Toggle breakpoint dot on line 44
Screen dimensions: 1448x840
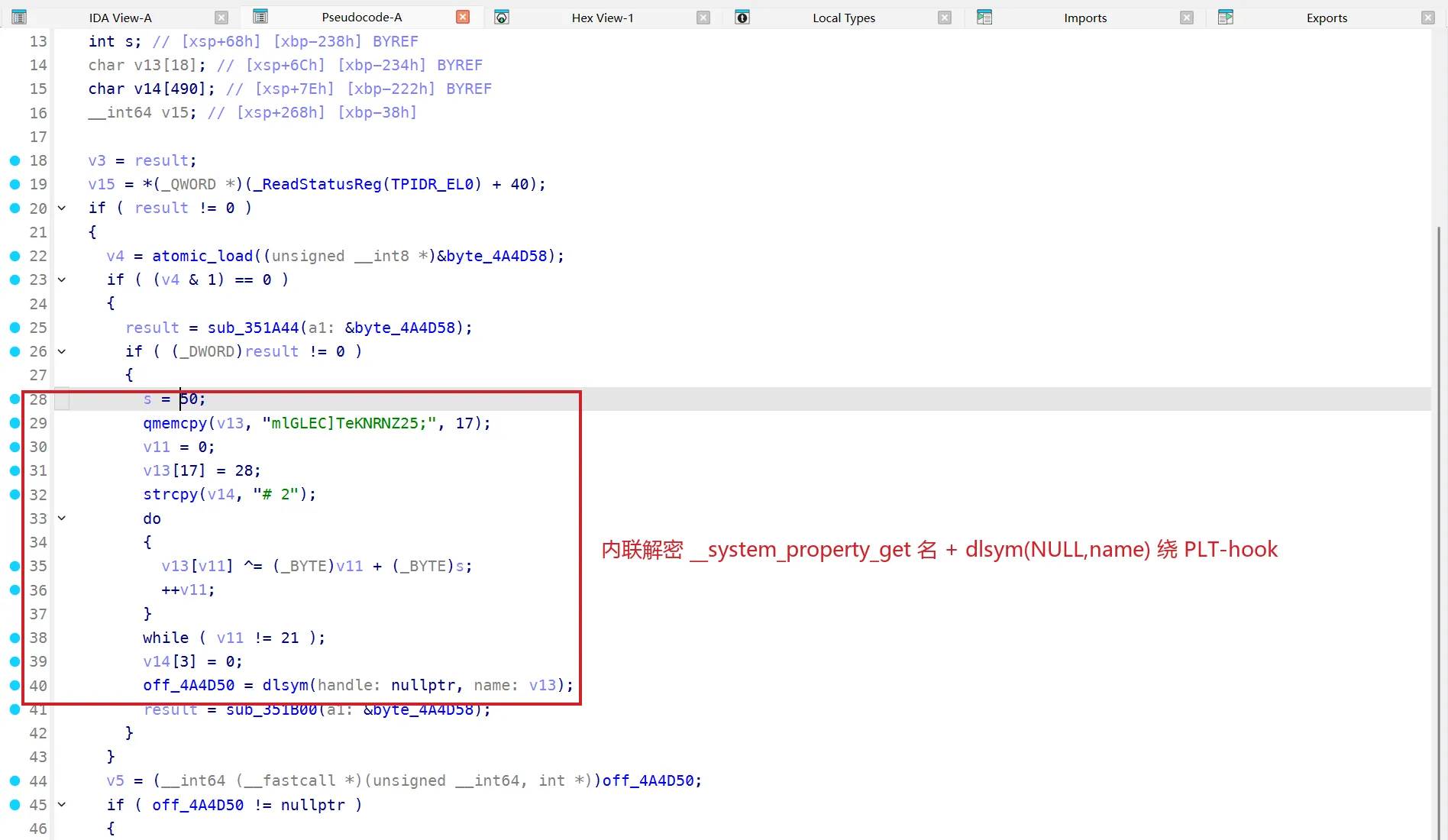click(x=15, y=780)
